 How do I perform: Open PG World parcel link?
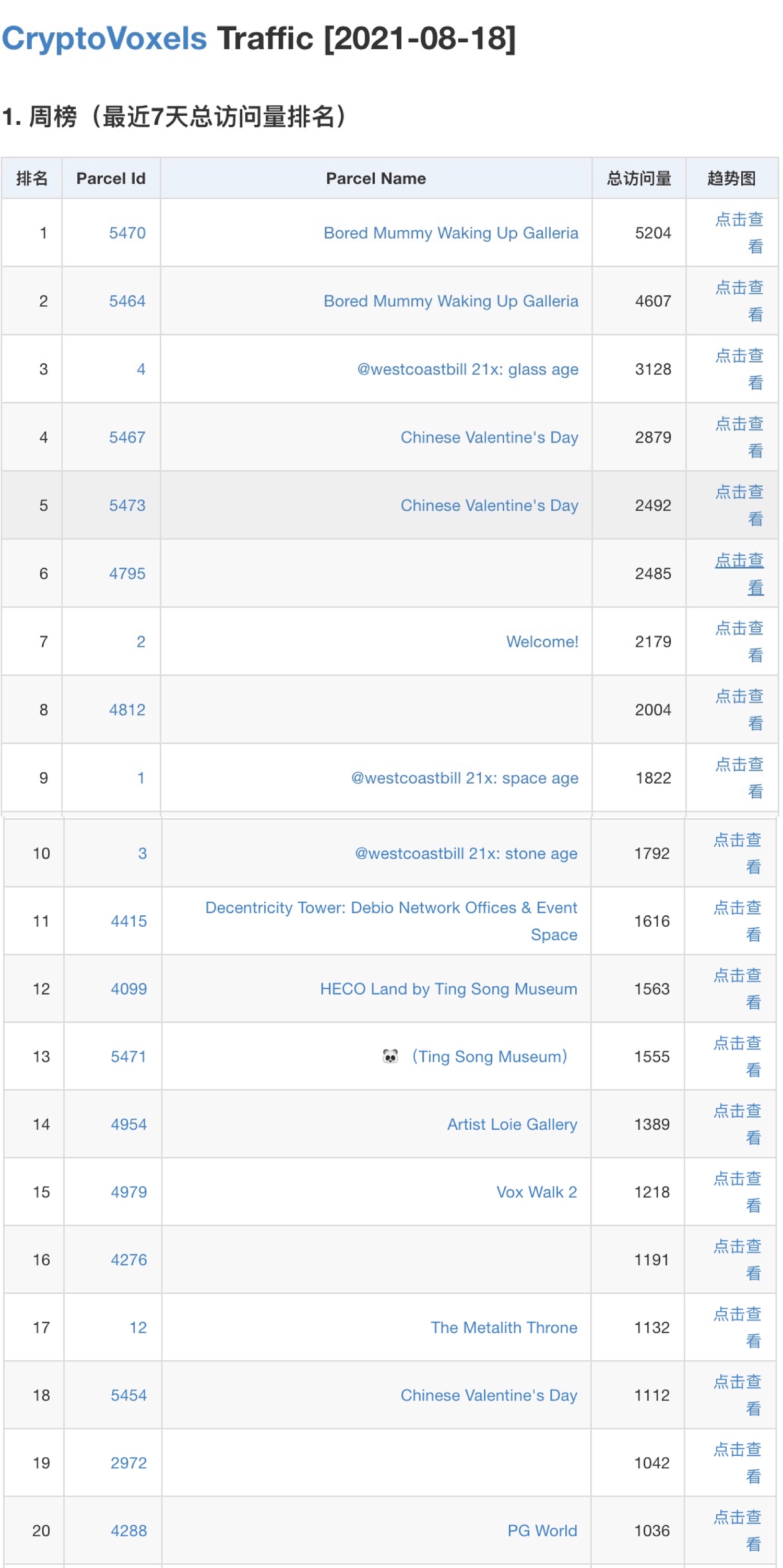(x=542, y=1530)
